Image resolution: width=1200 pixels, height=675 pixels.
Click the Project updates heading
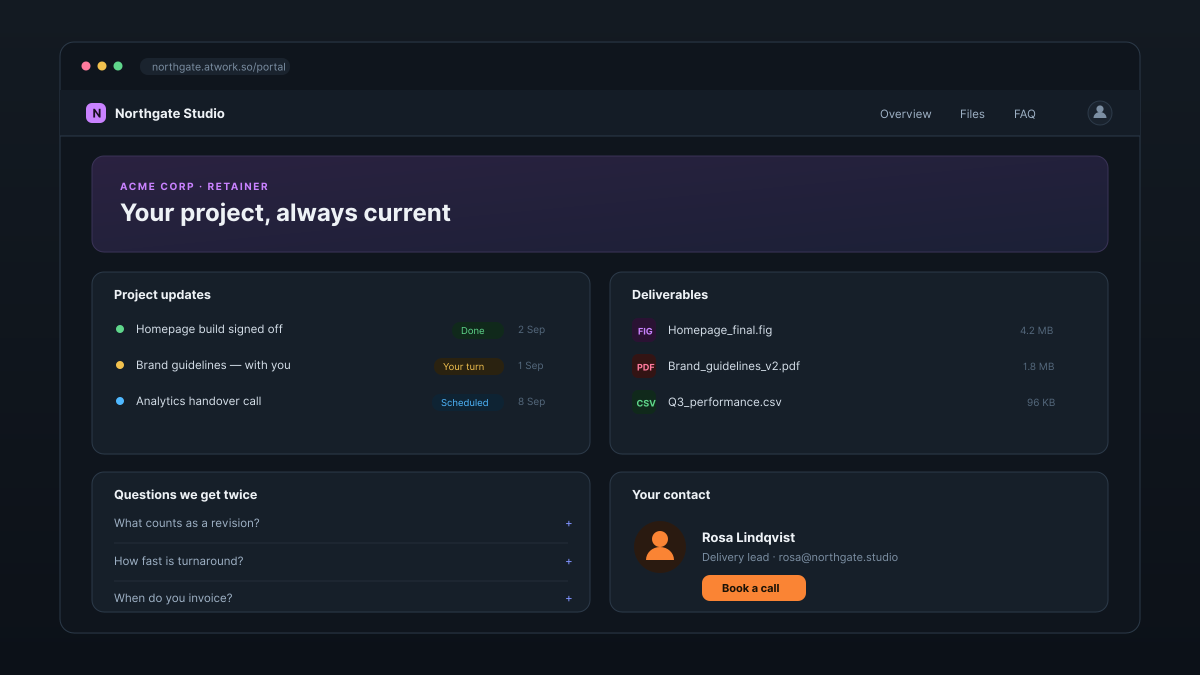click(162, 295)
